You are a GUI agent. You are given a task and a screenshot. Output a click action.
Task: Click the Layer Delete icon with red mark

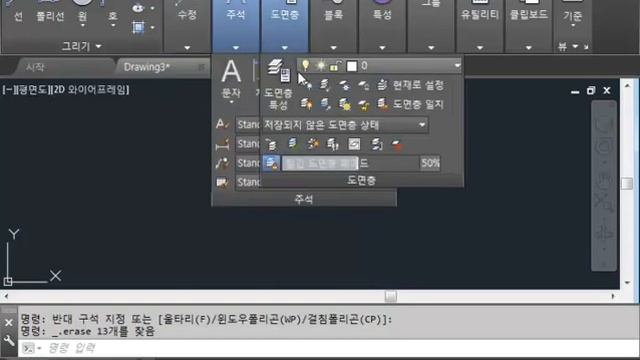tap(397, 144)
